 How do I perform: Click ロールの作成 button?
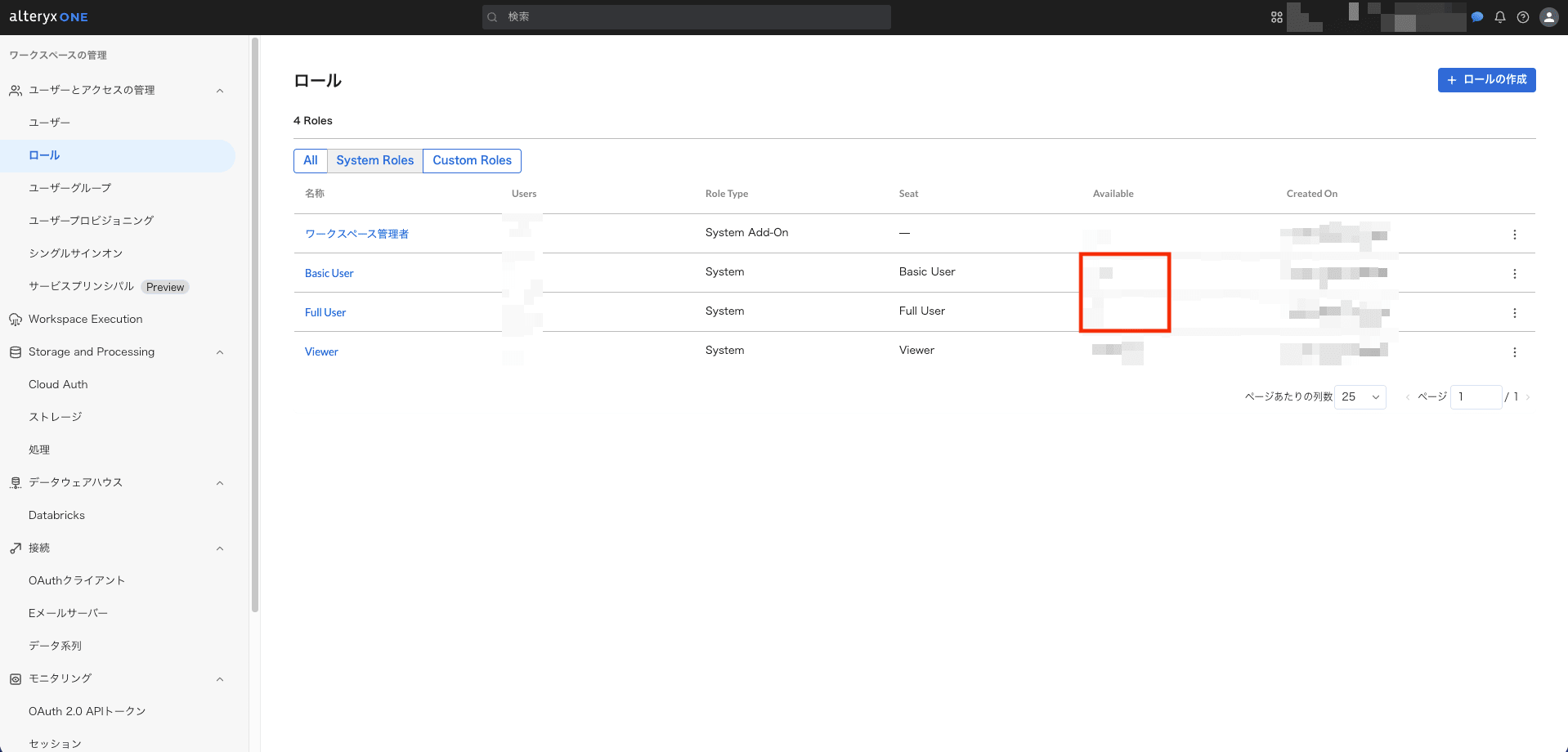click(1487, 80)
